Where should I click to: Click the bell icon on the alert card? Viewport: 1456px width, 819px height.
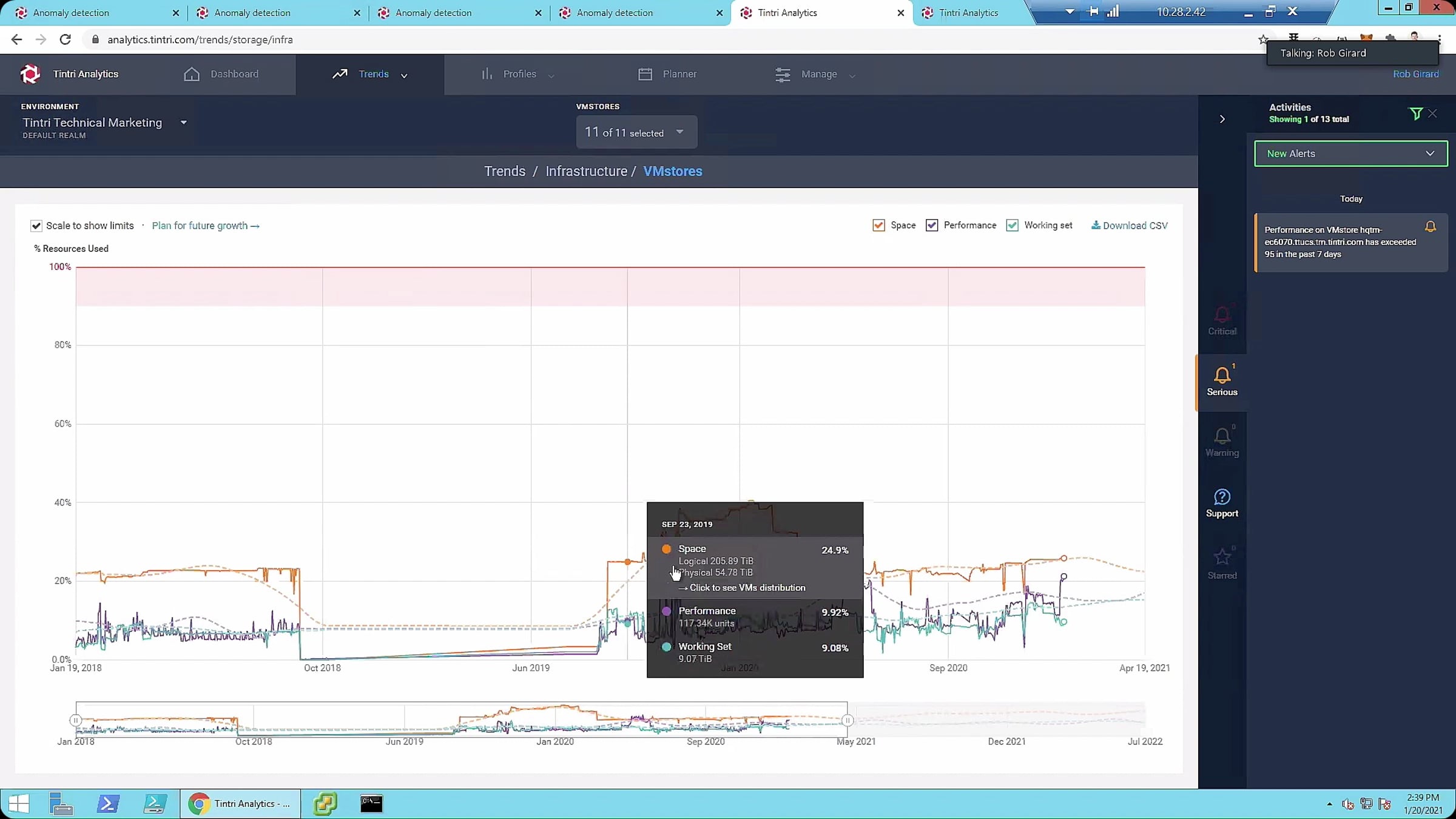tap(1430, 227)
